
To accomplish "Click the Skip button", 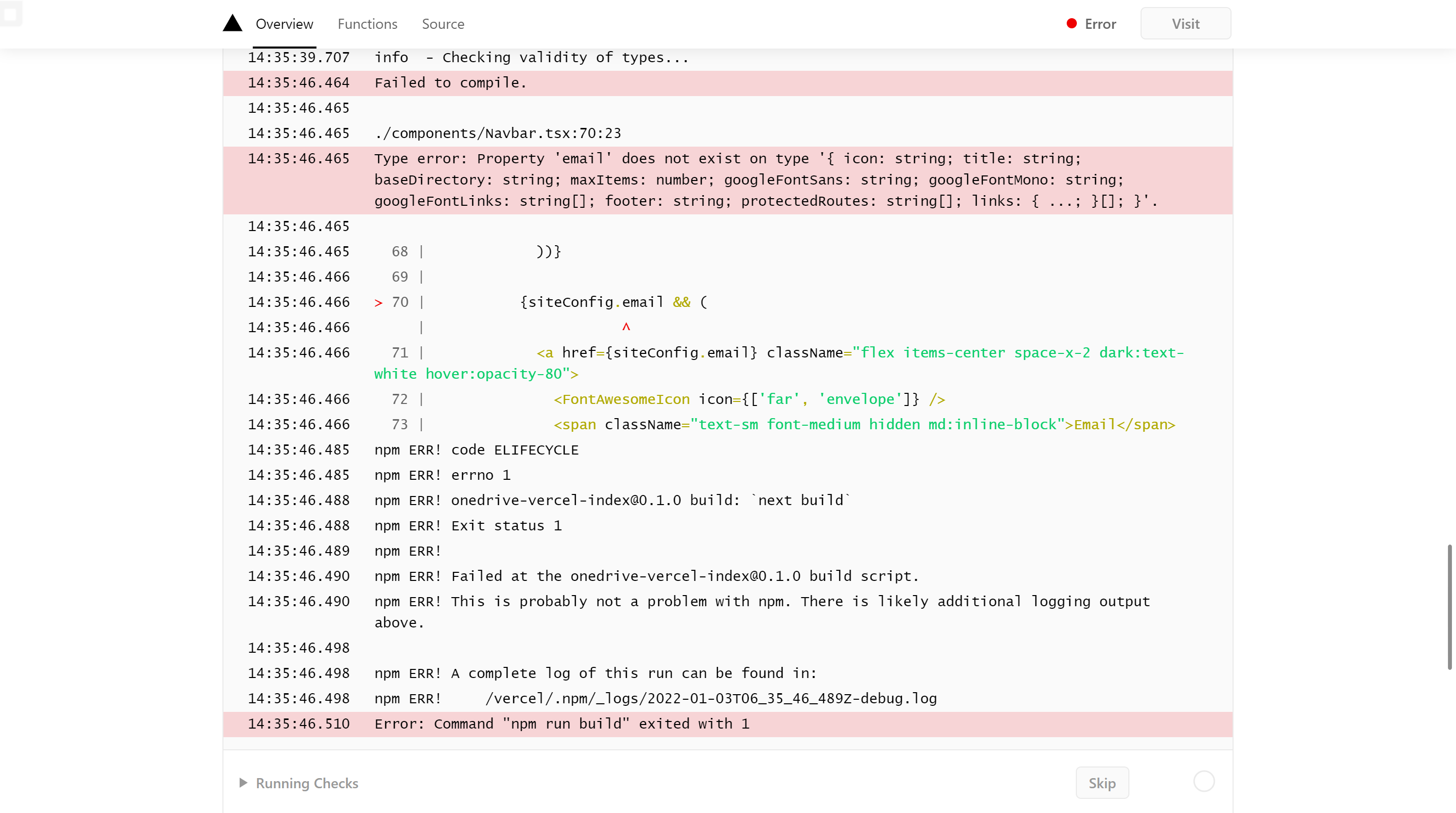I will click(x=1102, y=783).
